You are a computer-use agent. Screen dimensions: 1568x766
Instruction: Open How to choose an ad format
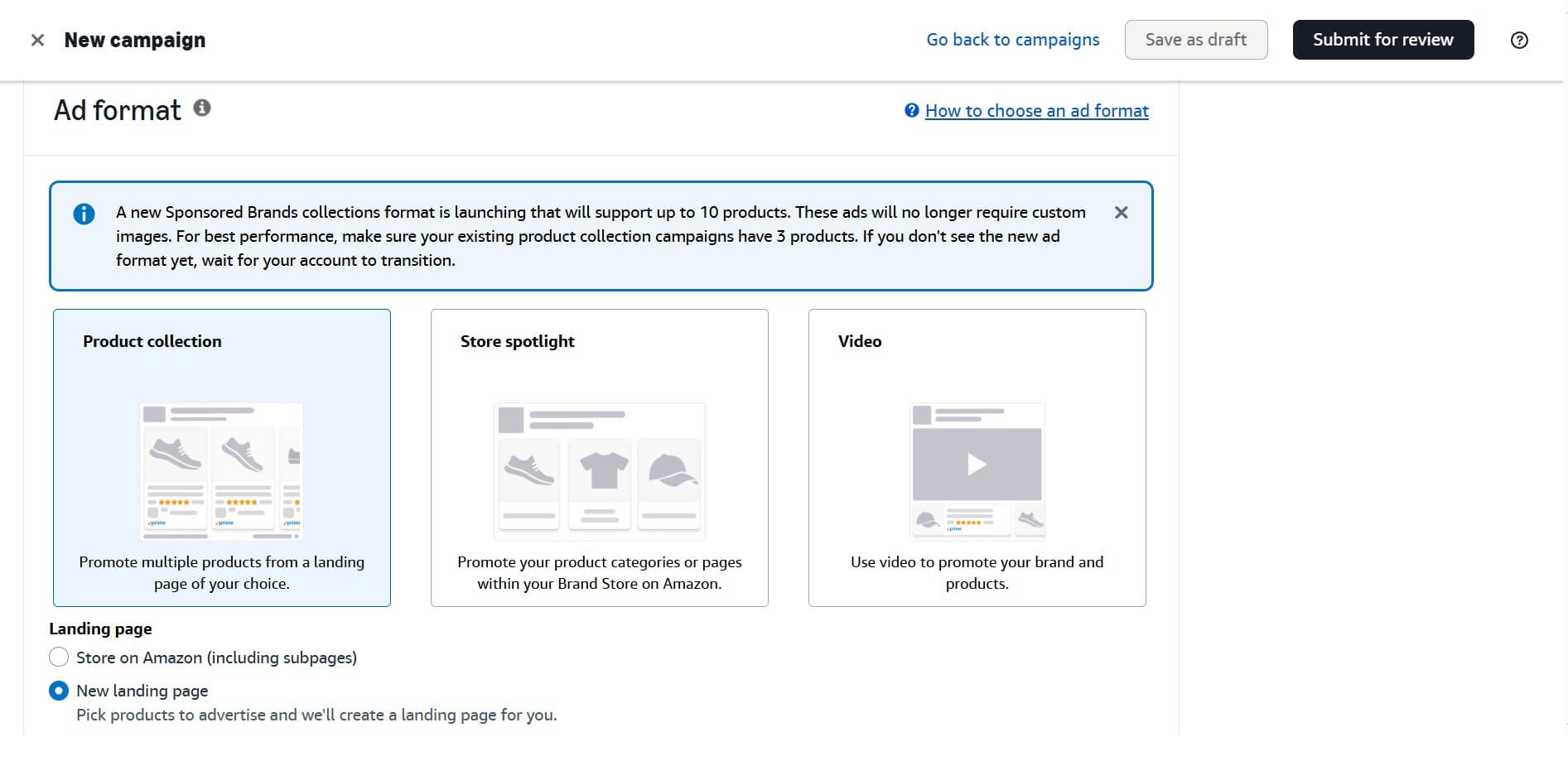(x=1036, y=111)
